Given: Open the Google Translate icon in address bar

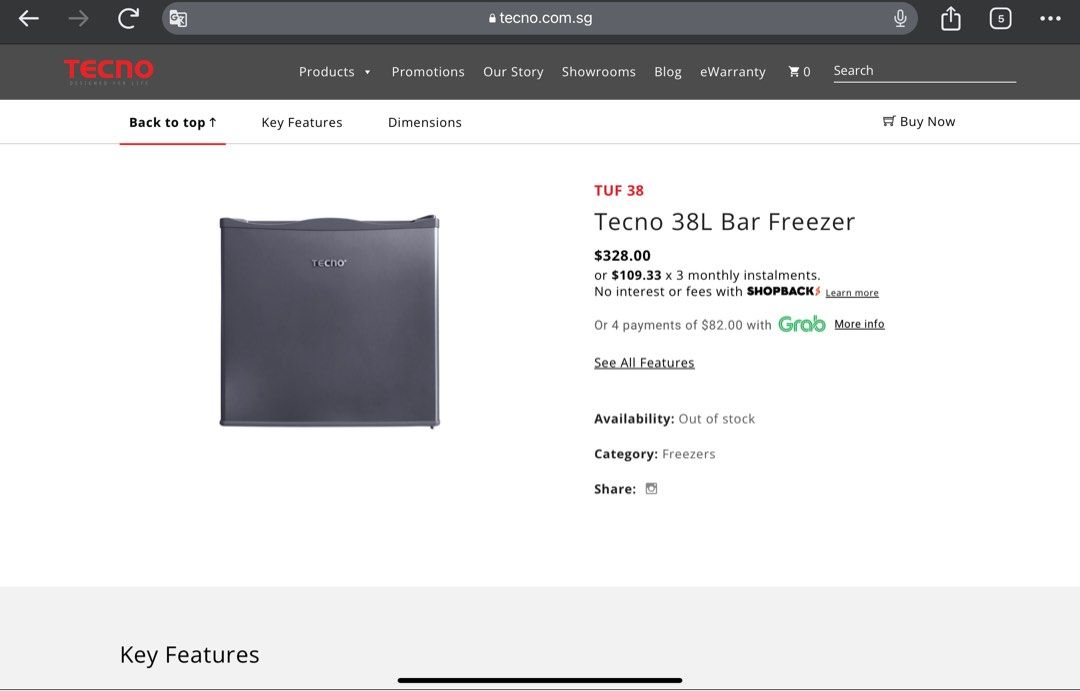Looking at the screenshot, I should click(177, 18).
